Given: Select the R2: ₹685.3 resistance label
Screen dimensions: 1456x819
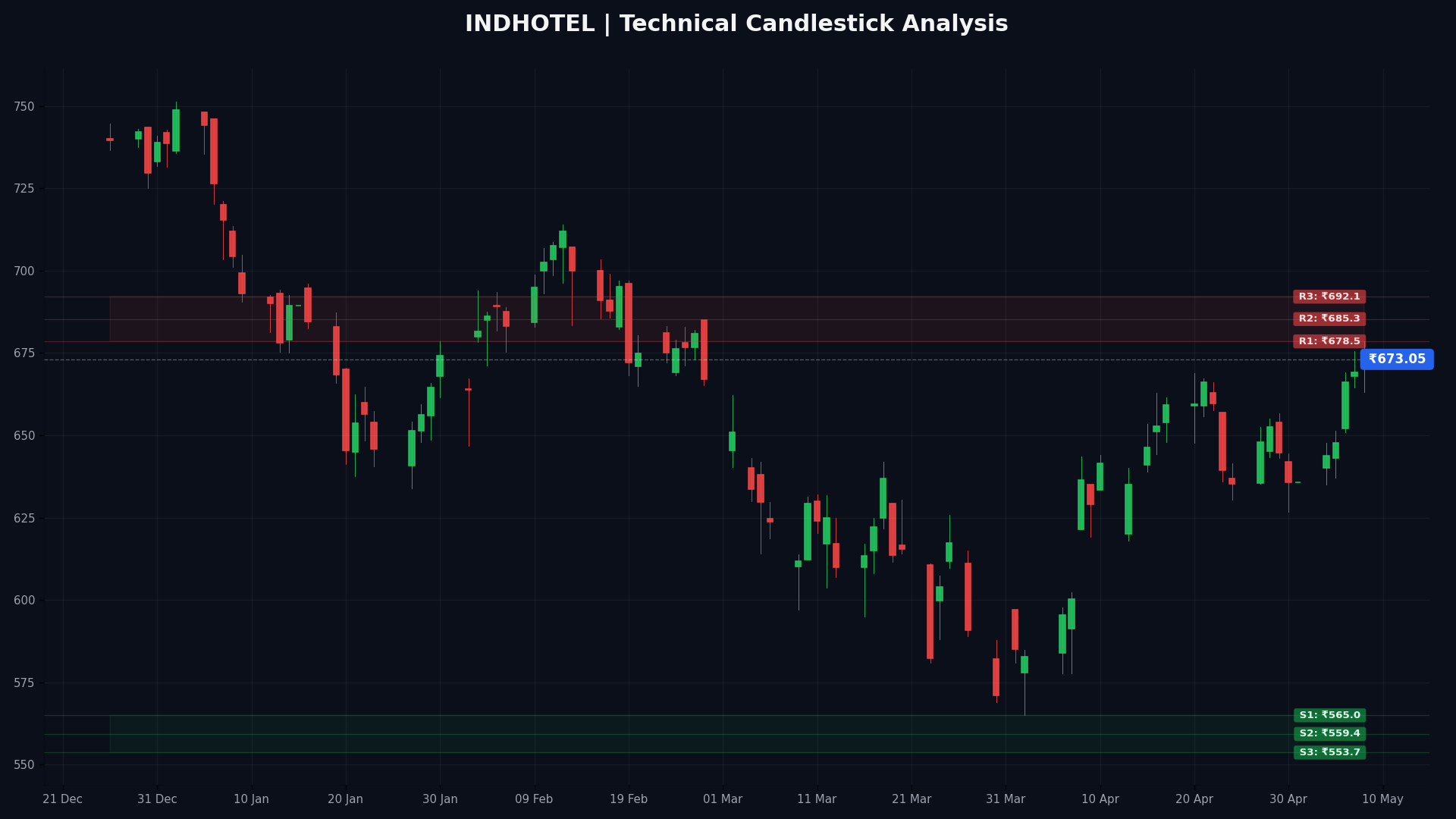Looking at the screenshot, I should pos(1329,319).
